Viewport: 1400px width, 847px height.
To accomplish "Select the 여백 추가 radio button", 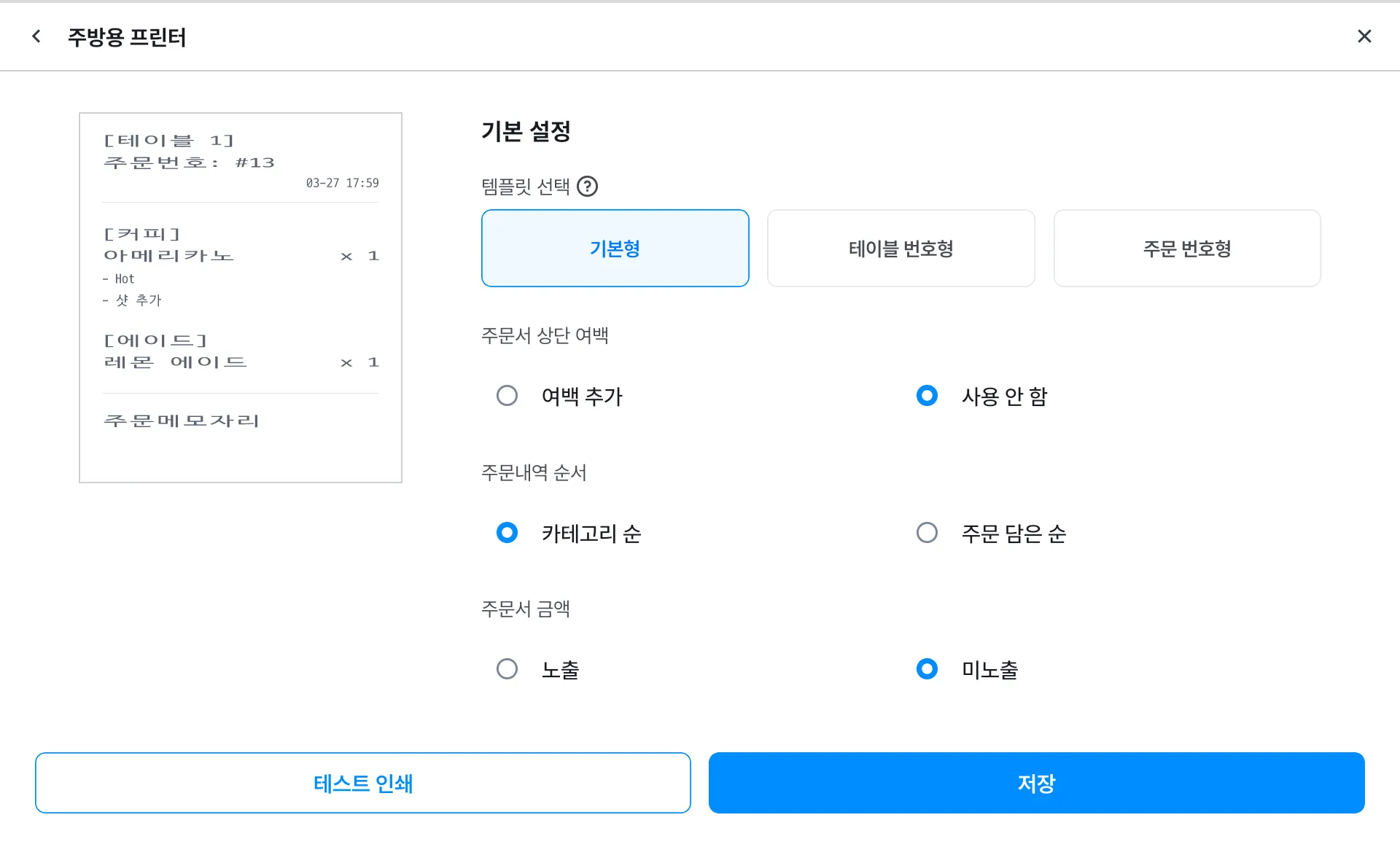I will pyautogui.click(x=507, y=396).
